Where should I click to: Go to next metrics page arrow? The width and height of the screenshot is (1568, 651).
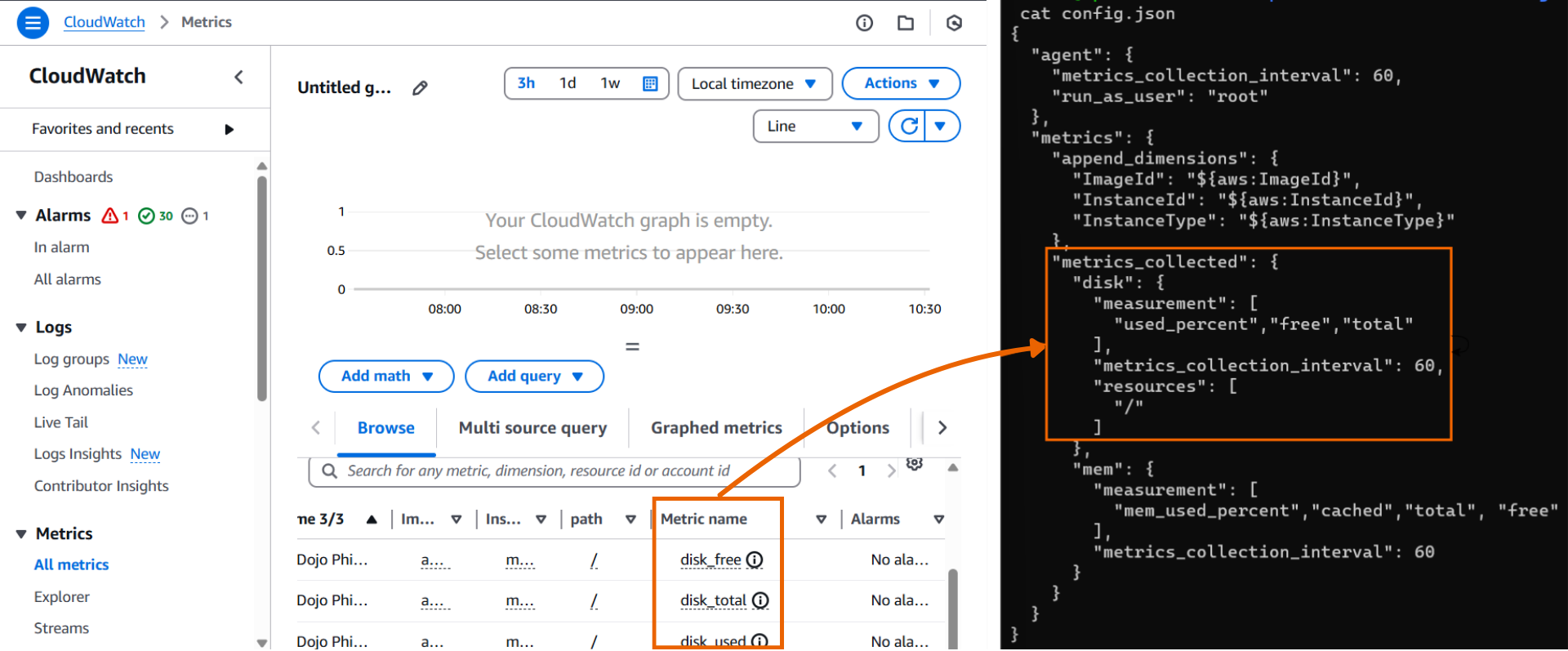point(891,470)
